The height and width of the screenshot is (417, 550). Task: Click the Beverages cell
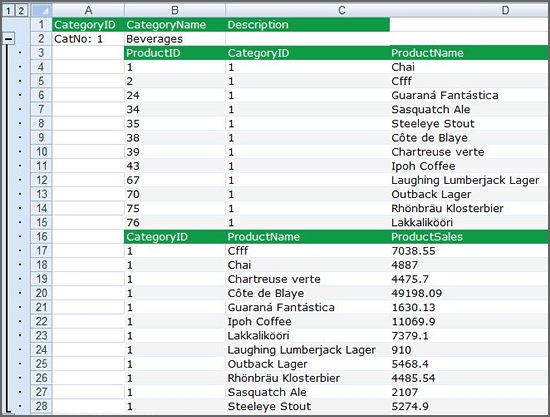coord(175,39)
